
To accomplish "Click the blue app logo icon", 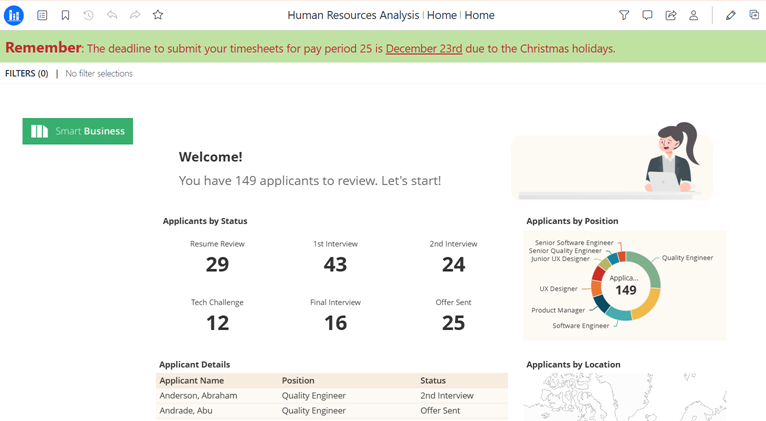I will pyautogui.click(x=14, y=15).
